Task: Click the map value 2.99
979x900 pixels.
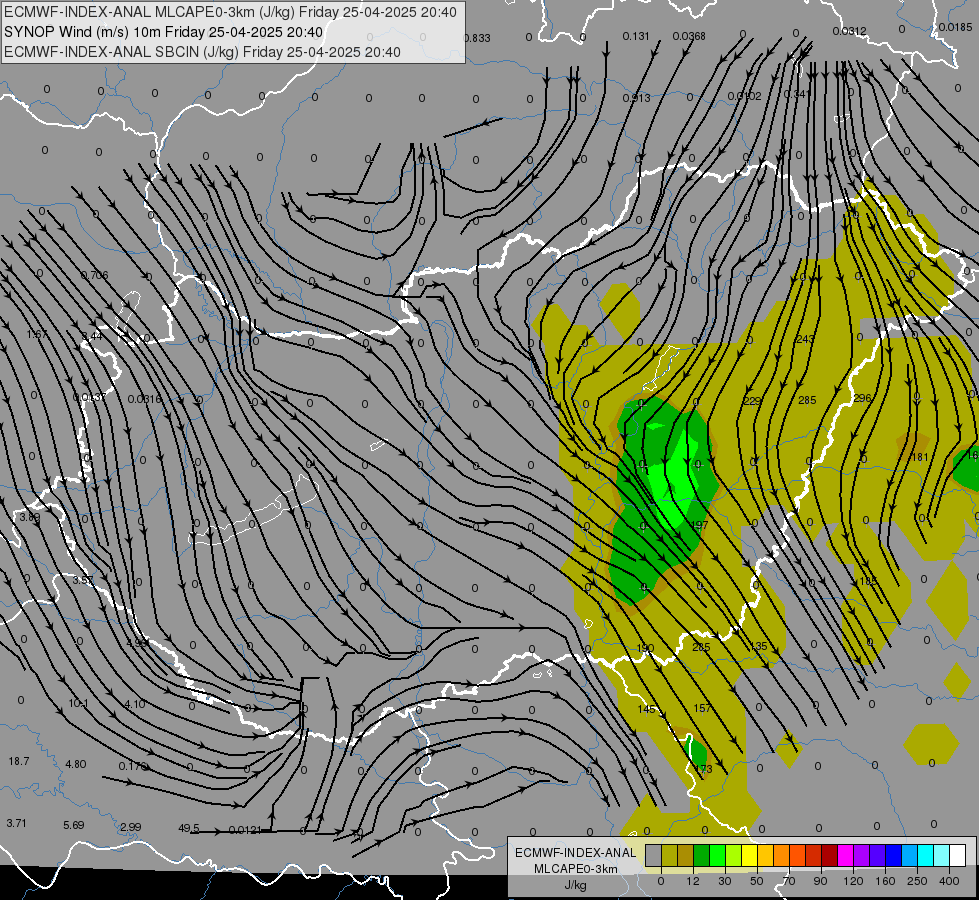Action: coord(130,827)
